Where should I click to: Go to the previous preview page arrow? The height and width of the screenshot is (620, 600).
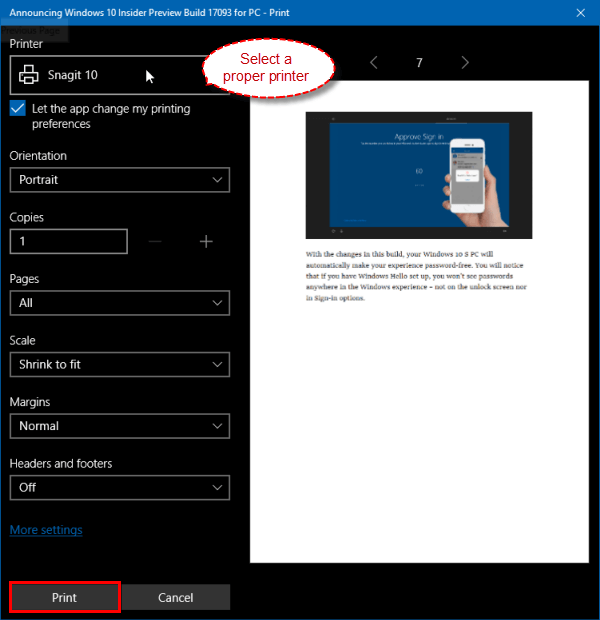(x=374, y=62)
